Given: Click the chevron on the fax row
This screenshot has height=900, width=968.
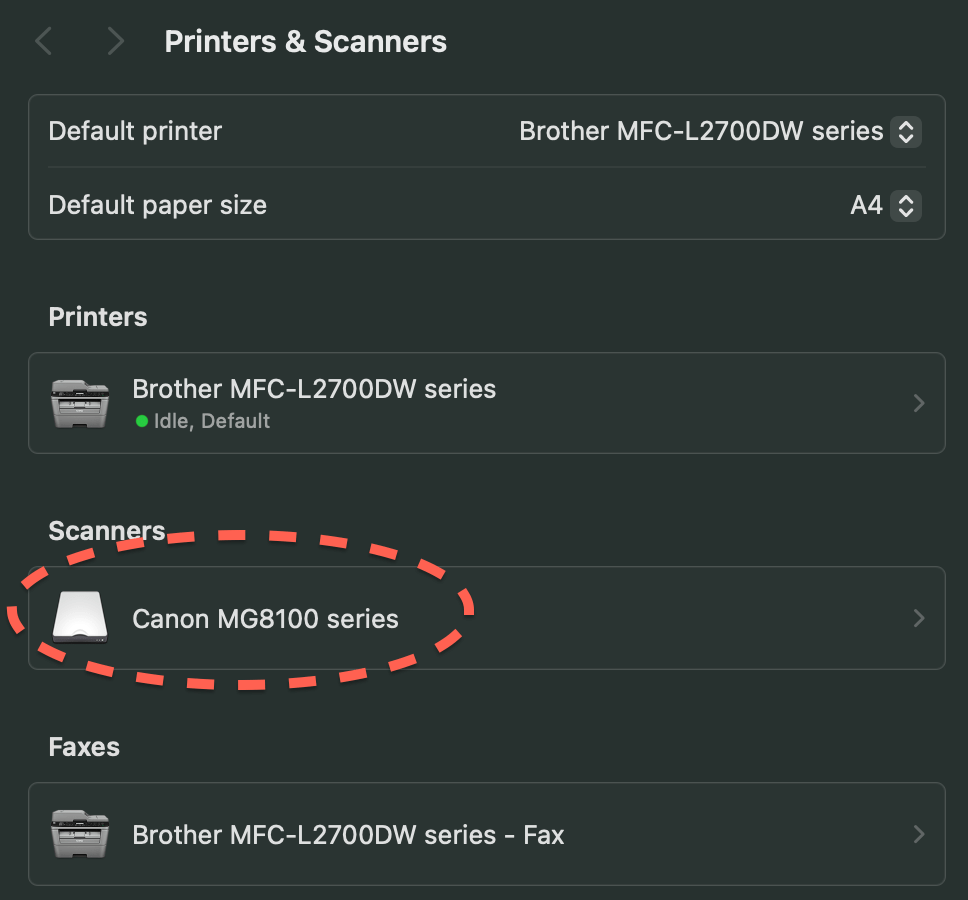Looking at the screenshot, I should pyautogui.click(x=918, y=833).
